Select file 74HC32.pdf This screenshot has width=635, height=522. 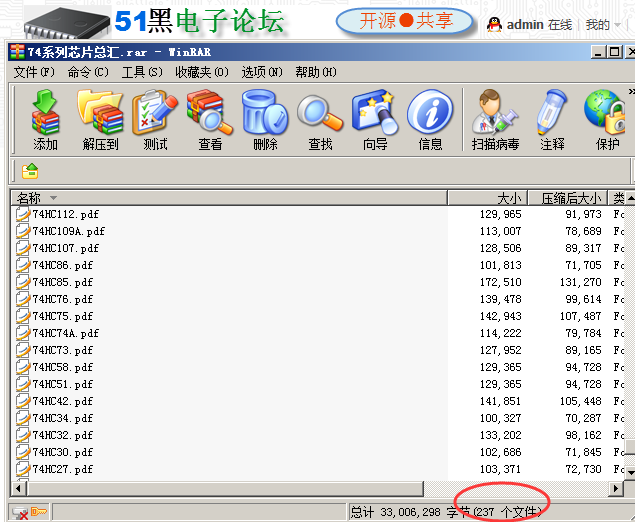point(62,435)
